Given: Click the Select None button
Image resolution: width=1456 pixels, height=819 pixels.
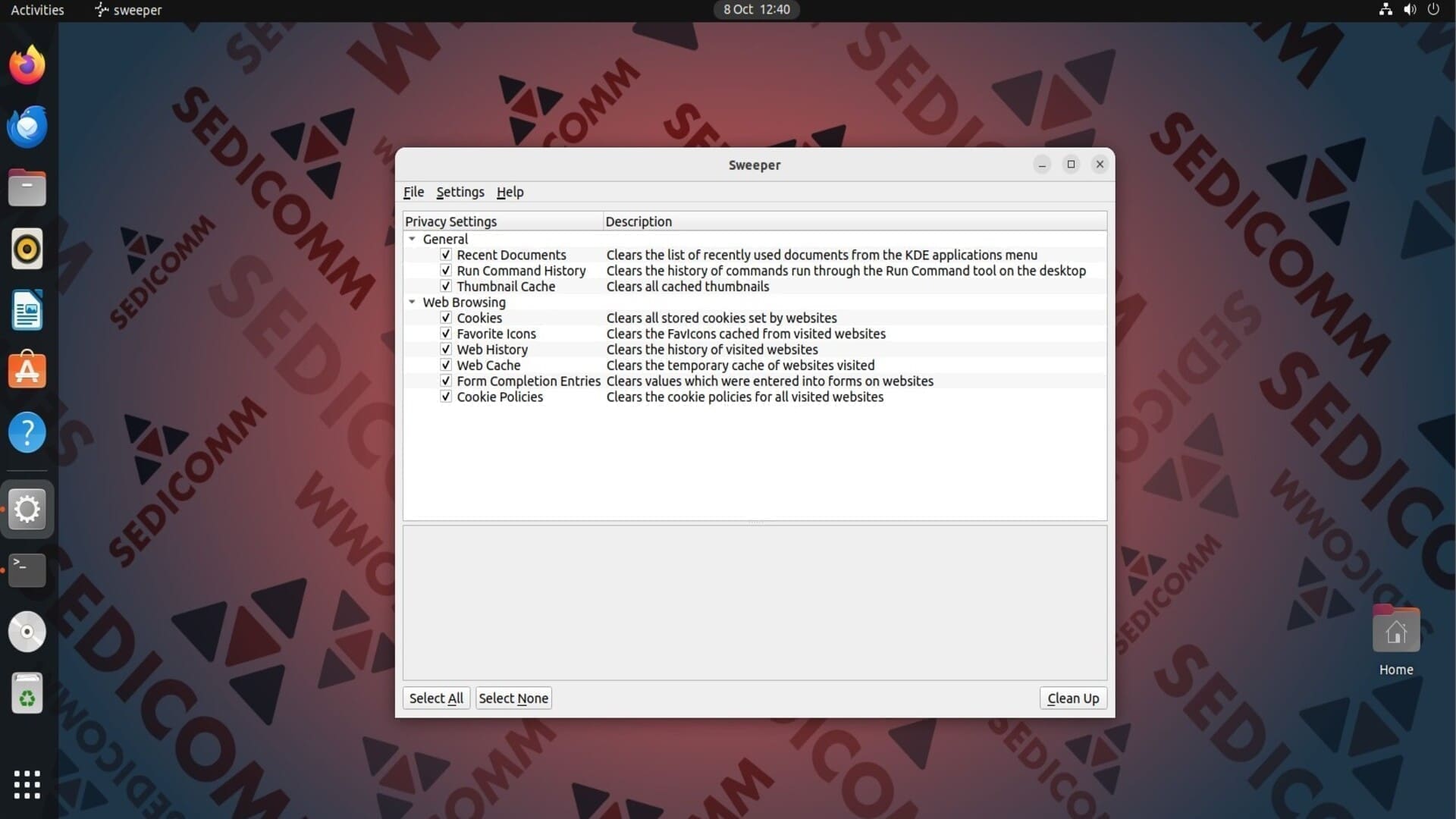Looking at the screenshot, I should coord(513,698).
